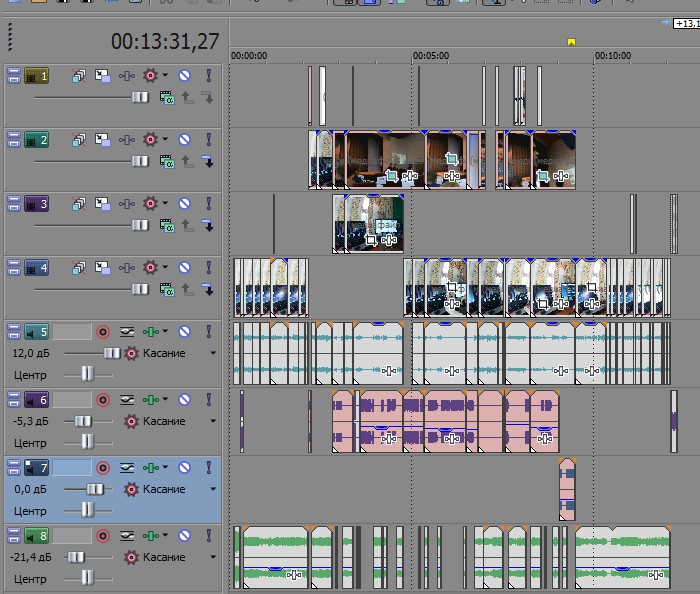Solo audio track 7

[x=208, y=468]
